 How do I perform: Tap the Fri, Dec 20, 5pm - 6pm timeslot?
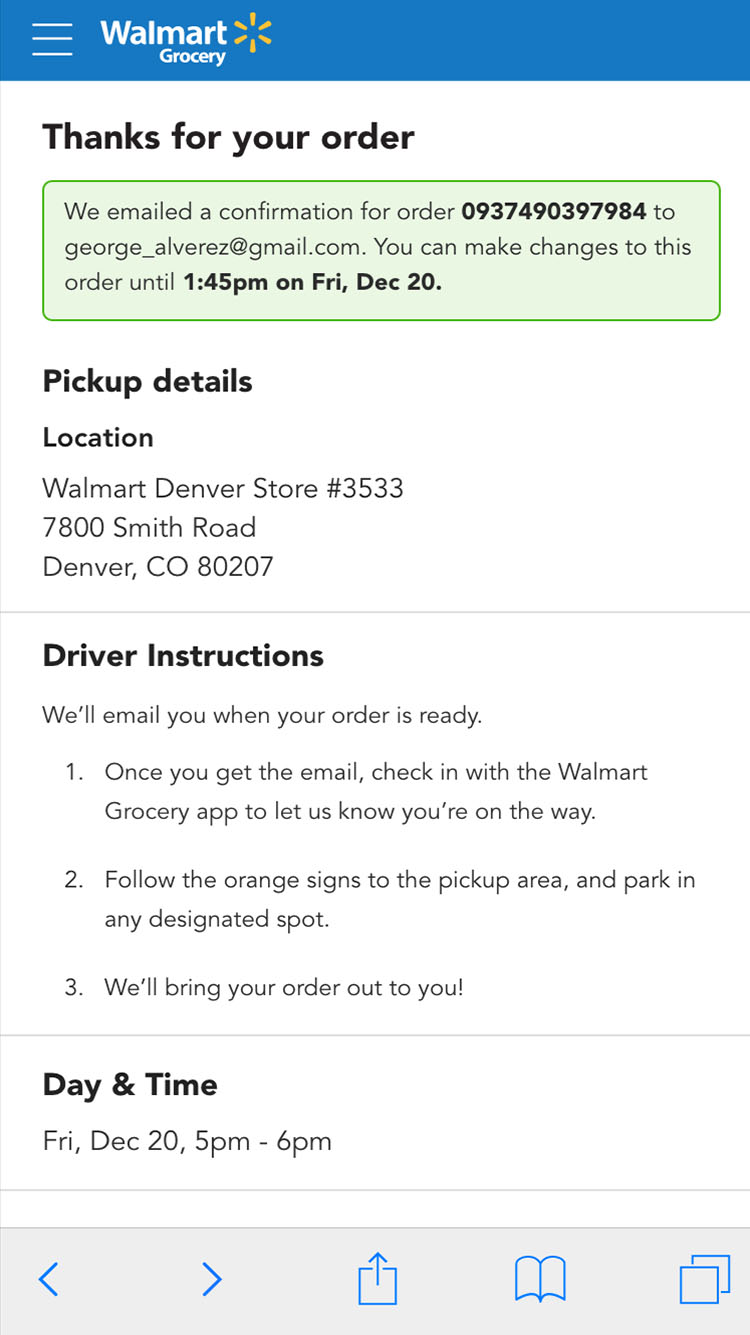pos(187,1141)
